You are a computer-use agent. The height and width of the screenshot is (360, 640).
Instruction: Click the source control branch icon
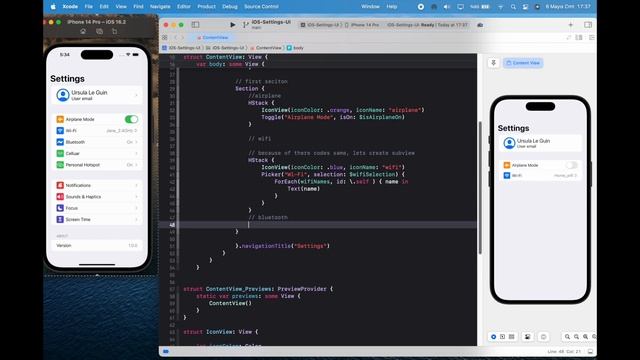[x=245, y=25]
